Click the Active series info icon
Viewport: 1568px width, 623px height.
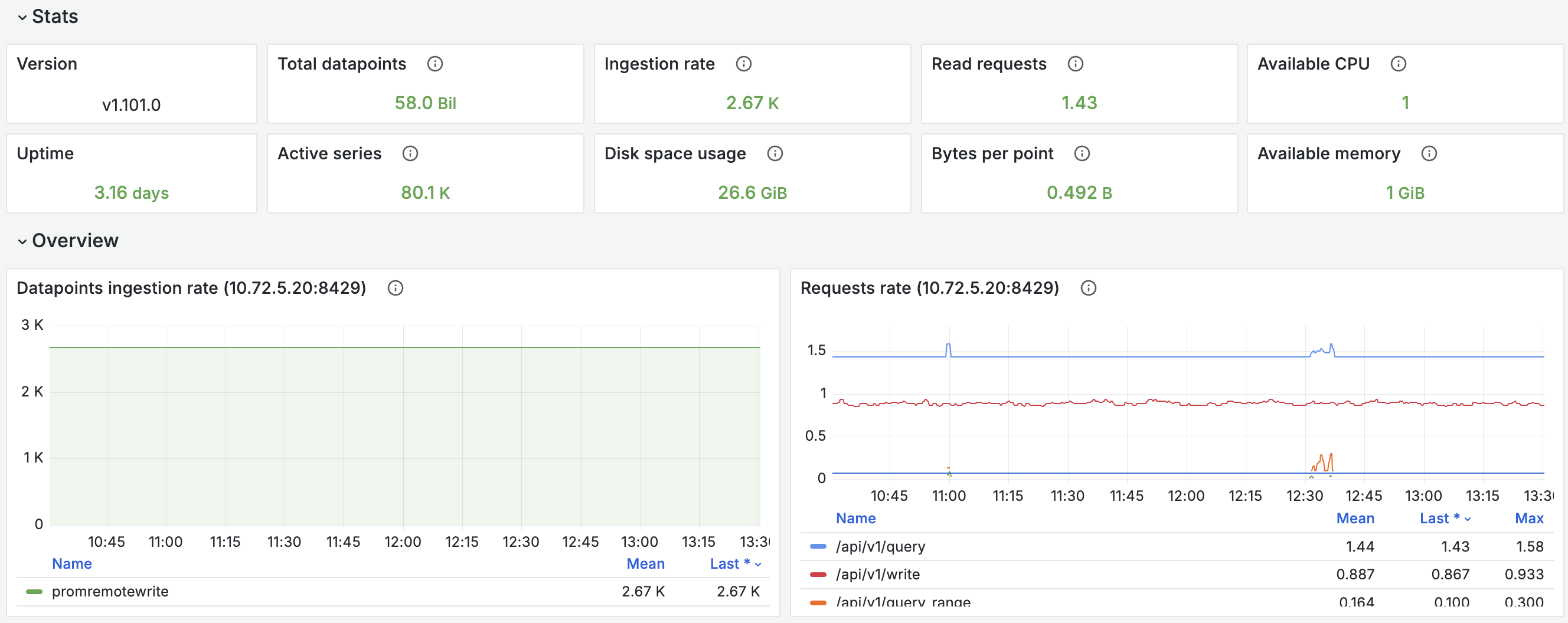point(410,153)
